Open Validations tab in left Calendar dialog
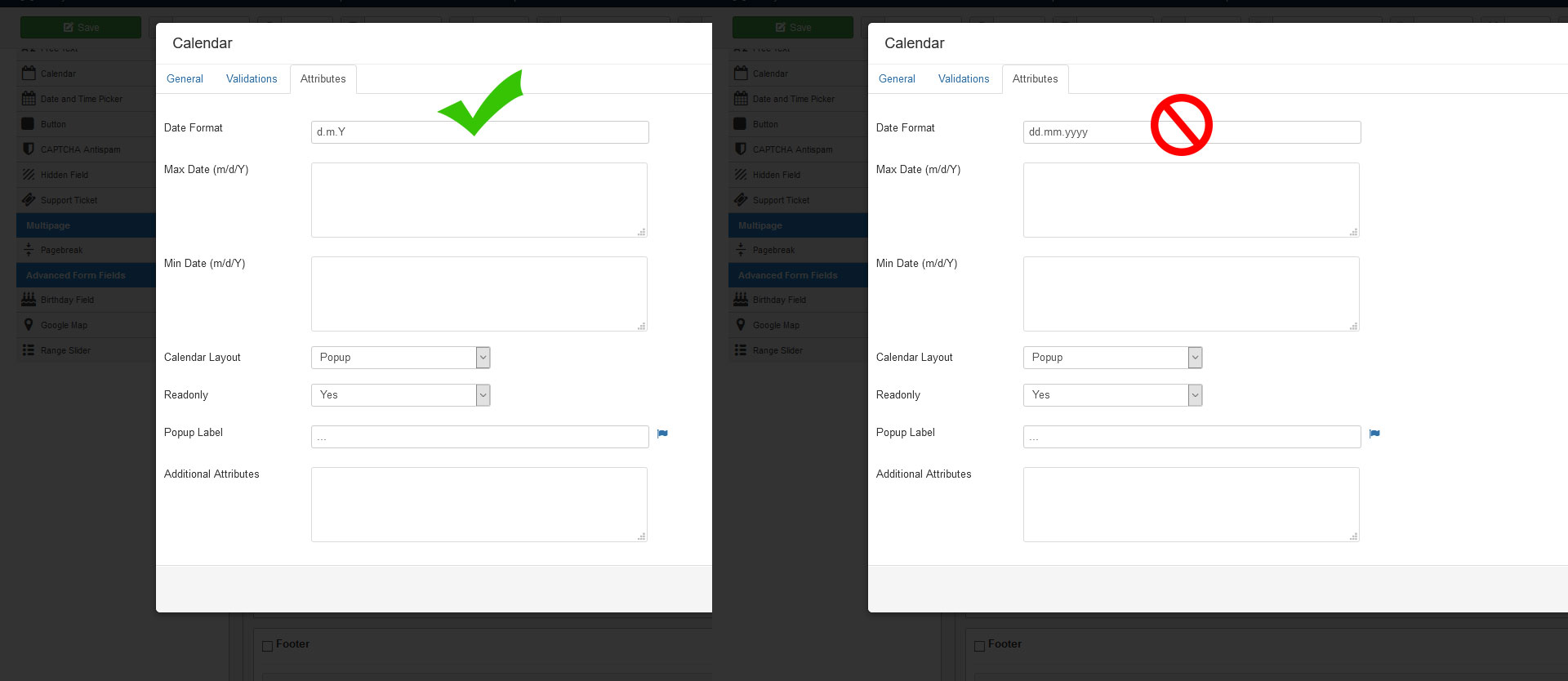Screen dimensions: 1568x681 click(x=252, y=79)
